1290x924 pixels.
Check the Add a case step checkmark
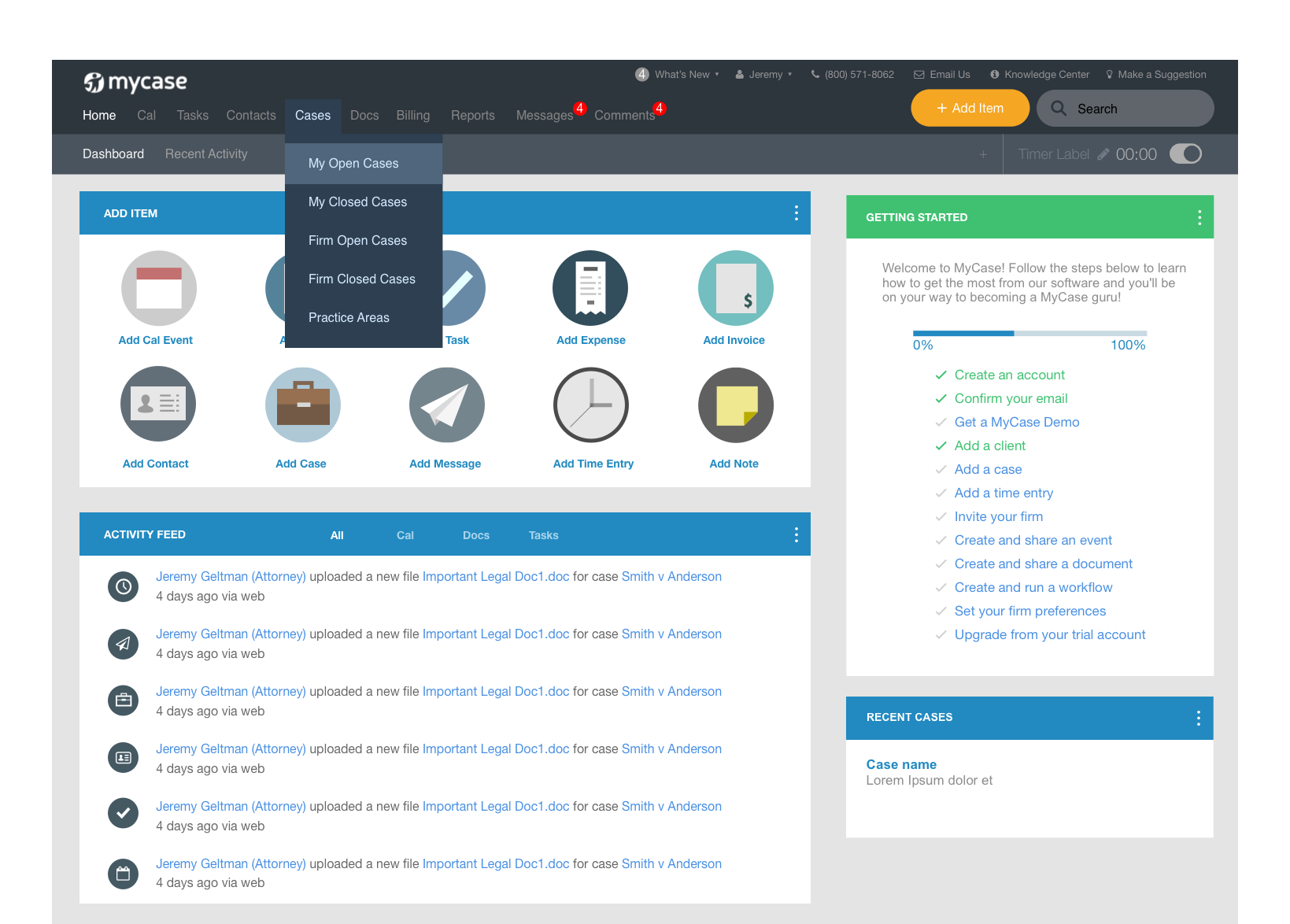(941, 470)
